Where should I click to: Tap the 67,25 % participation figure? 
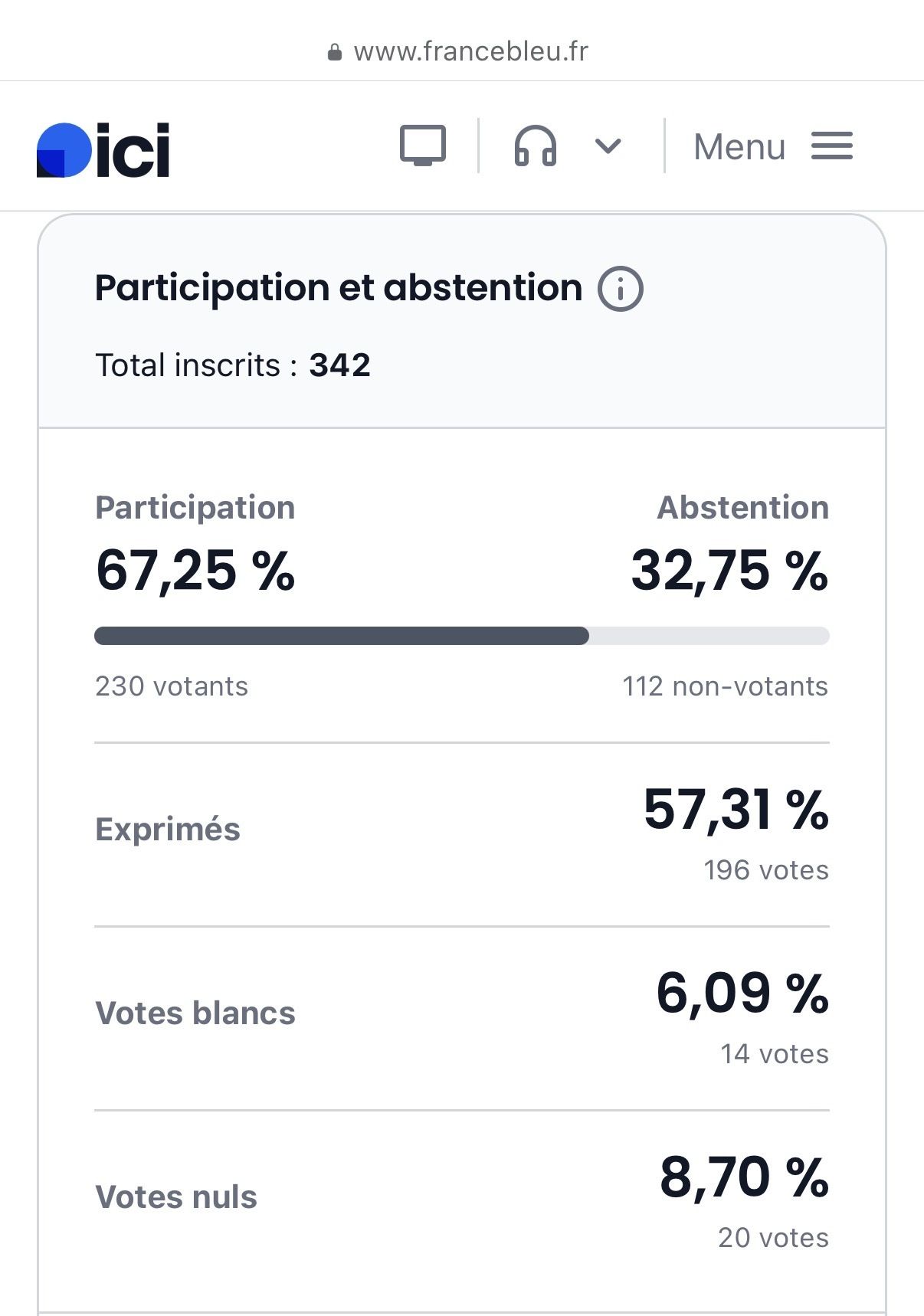point(195,571)
